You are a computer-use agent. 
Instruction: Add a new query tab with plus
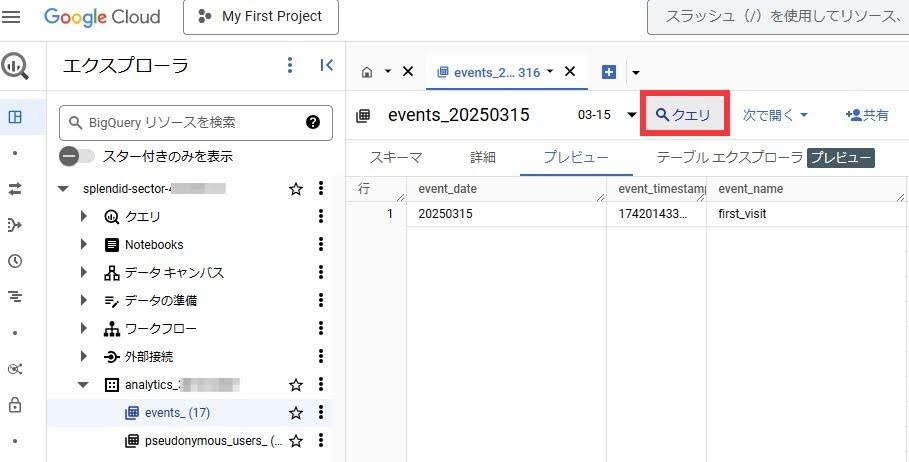pos(609,72)
